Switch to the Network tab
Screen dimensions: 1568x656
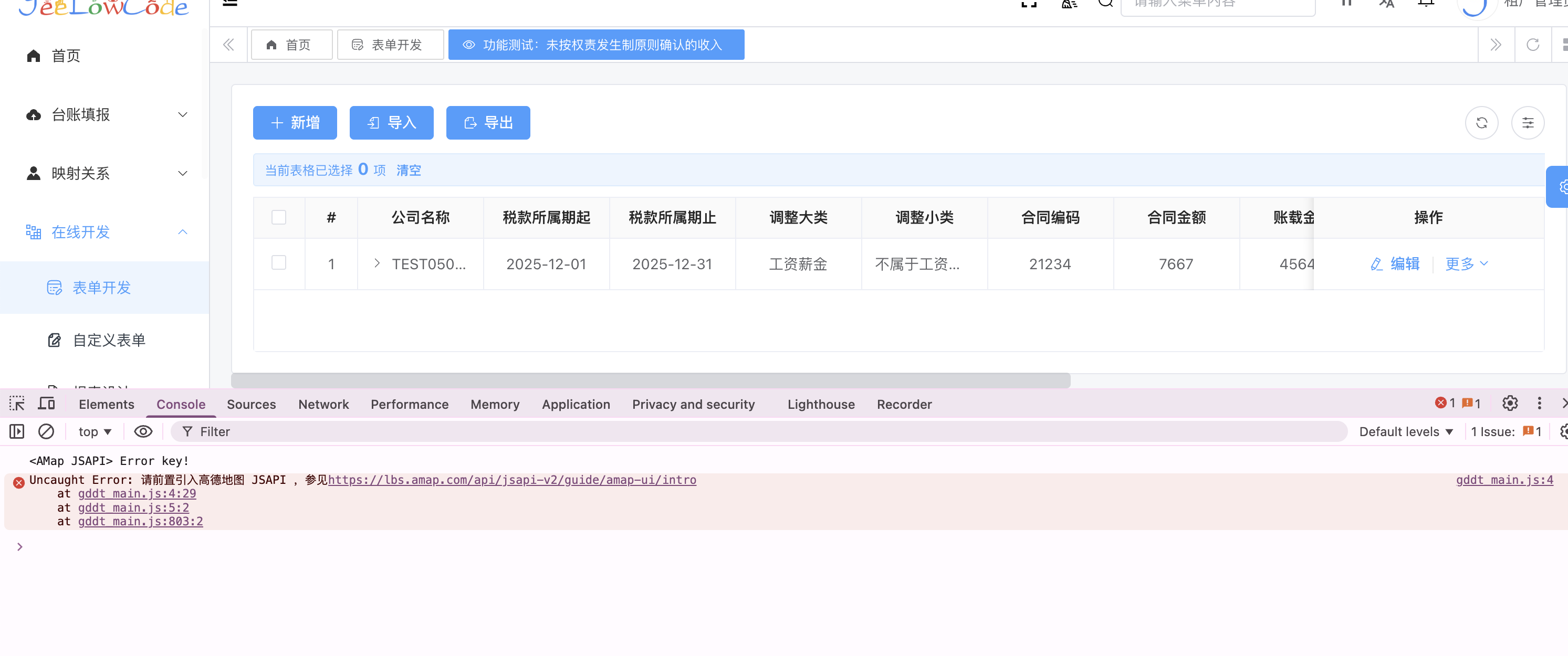(x=323, y=404)
